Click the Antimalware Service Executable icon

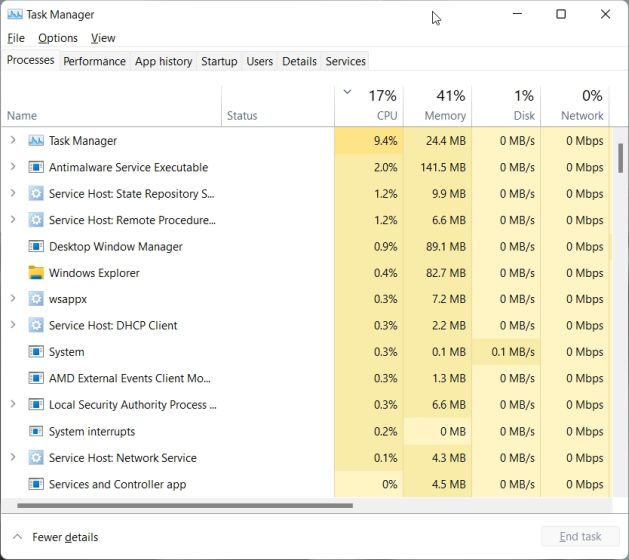click(x=36, y=167)
